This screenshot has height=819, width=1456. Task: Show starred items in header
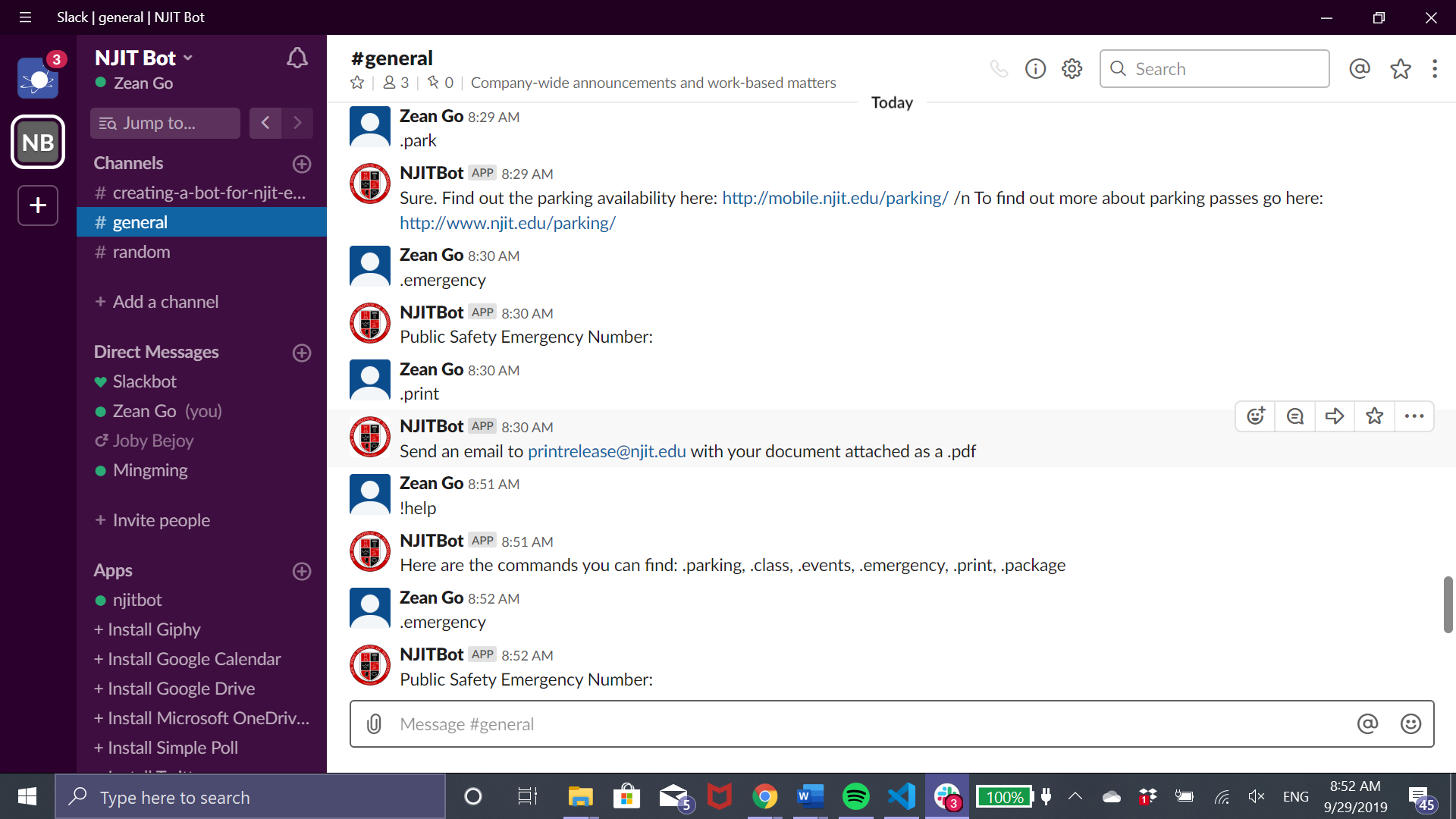1400,69
